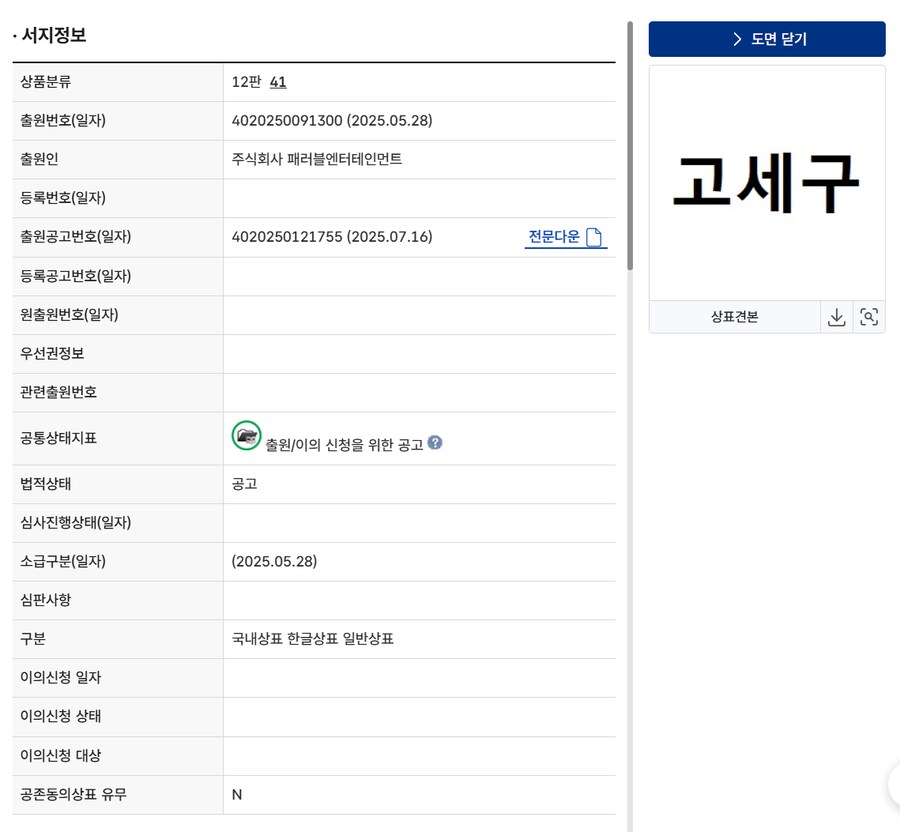Screen dimensions: 900x832
Task: Click the 심판사항 row label
Action: tap(45, 600)
